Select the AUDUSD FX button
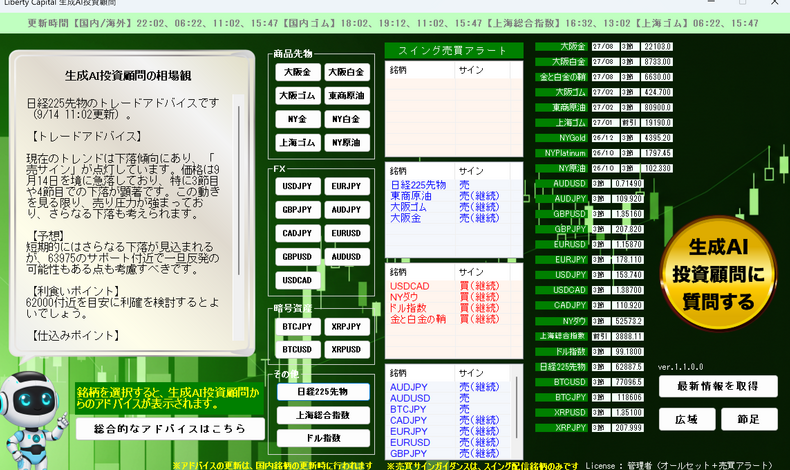 click(347, 256)
